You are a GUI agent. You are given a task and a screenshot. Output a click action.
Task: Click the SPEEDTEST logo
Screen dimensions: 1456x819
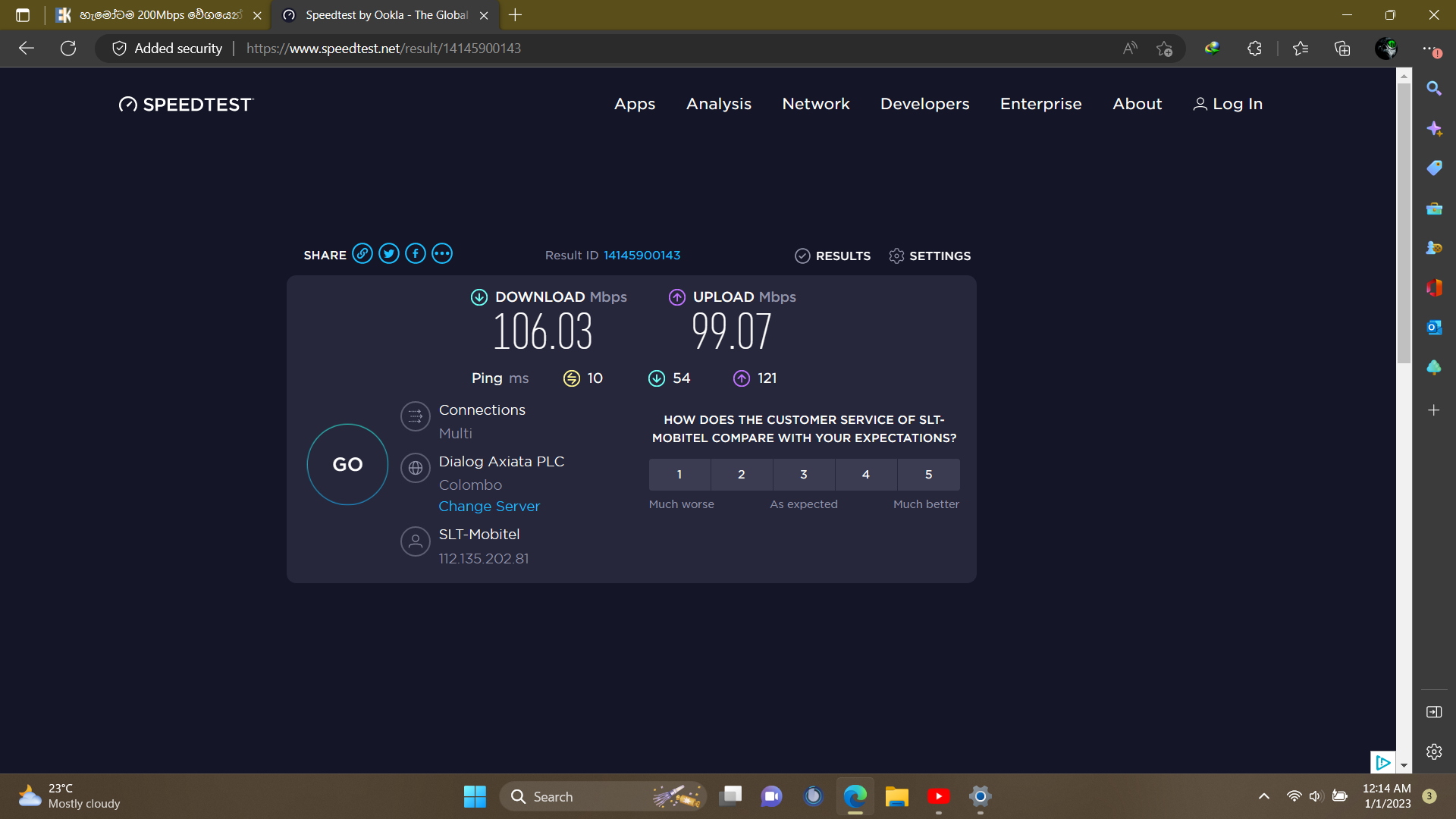tap(186, 105)
